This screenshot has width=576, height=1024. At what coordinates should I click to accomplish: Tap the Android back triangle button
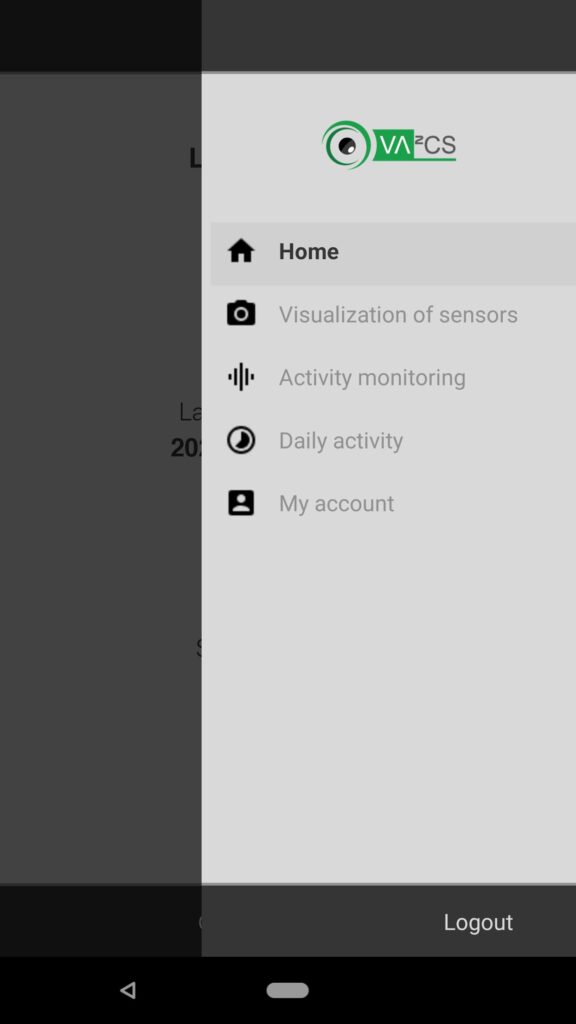click(x=128, y=990)
